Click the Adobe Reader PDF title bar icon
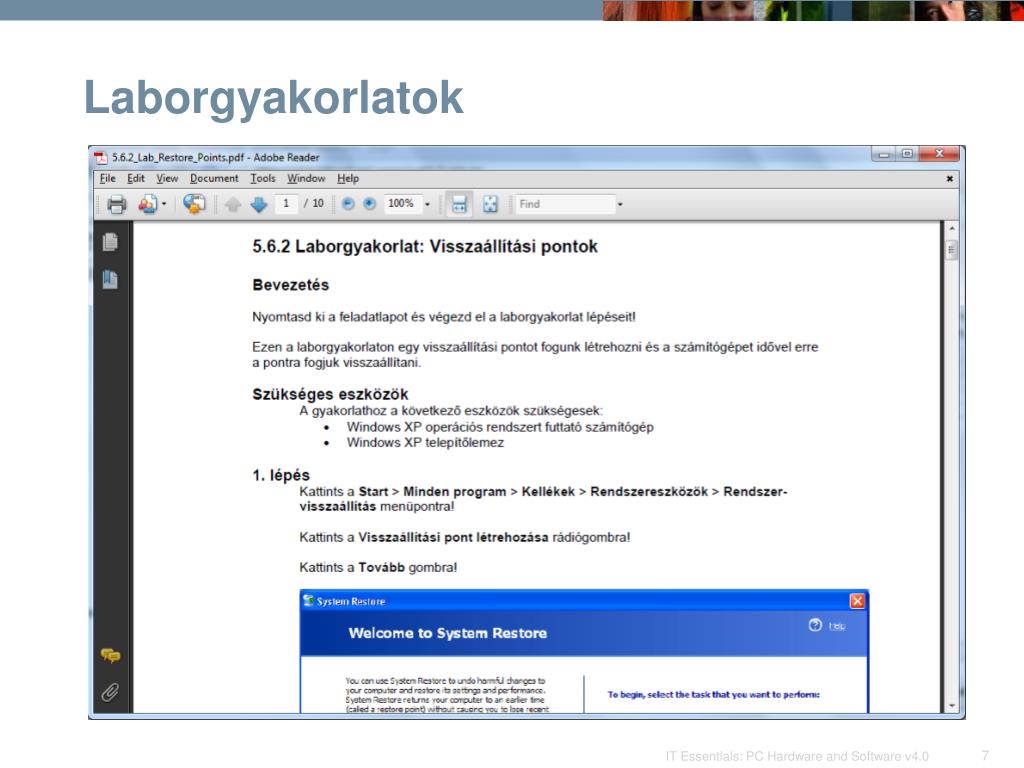Viewport: 1024px width, 768px height. coord(100,157)
